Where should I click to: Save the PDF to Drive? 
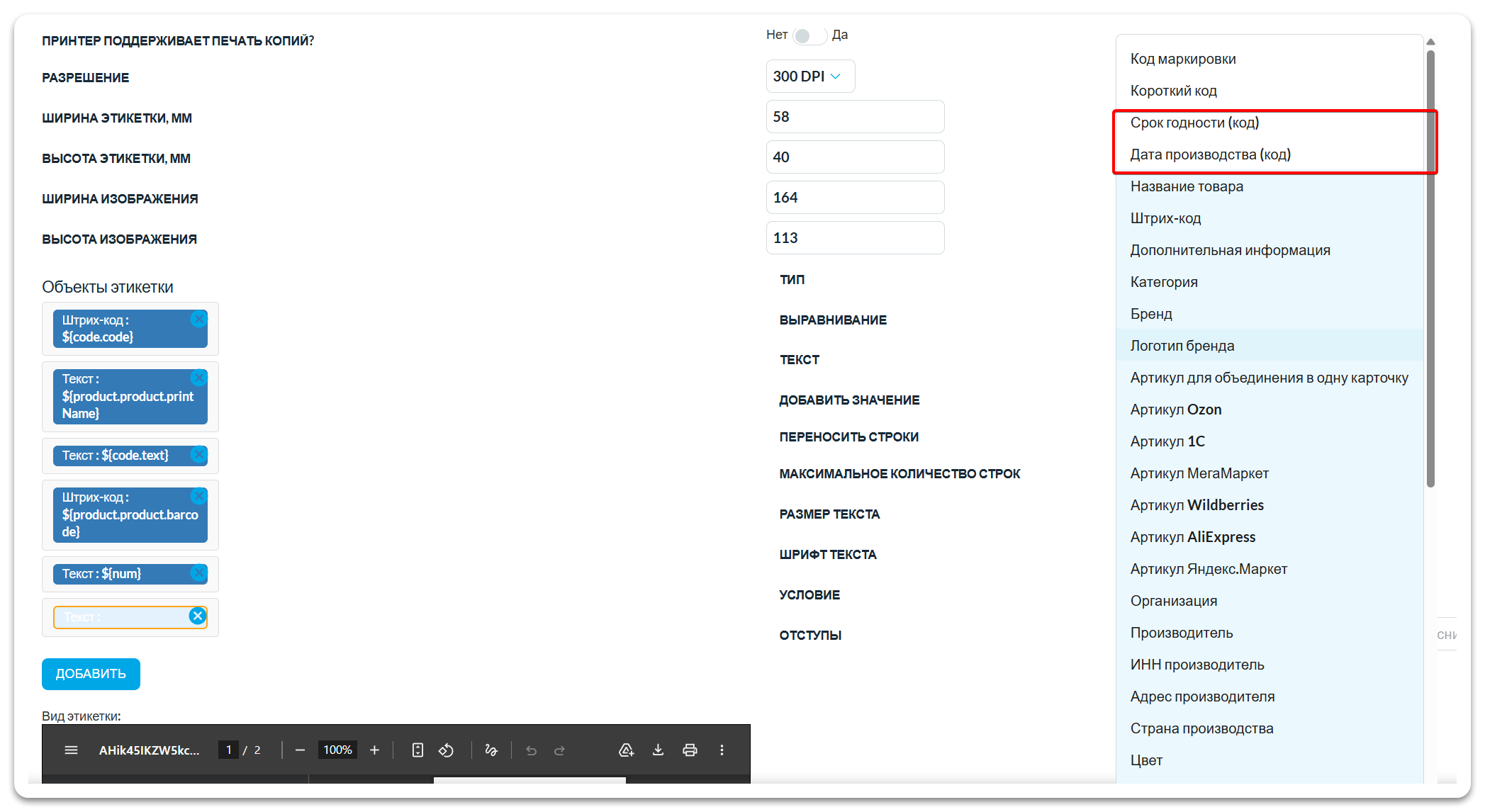tap(626, 750)
